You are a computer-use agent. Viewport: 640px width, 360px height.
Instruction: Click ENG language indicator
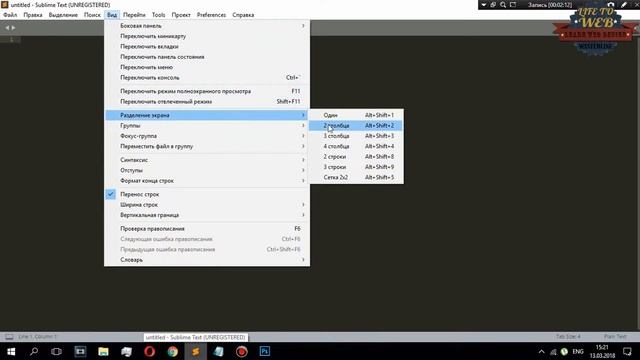pos(578,351)
